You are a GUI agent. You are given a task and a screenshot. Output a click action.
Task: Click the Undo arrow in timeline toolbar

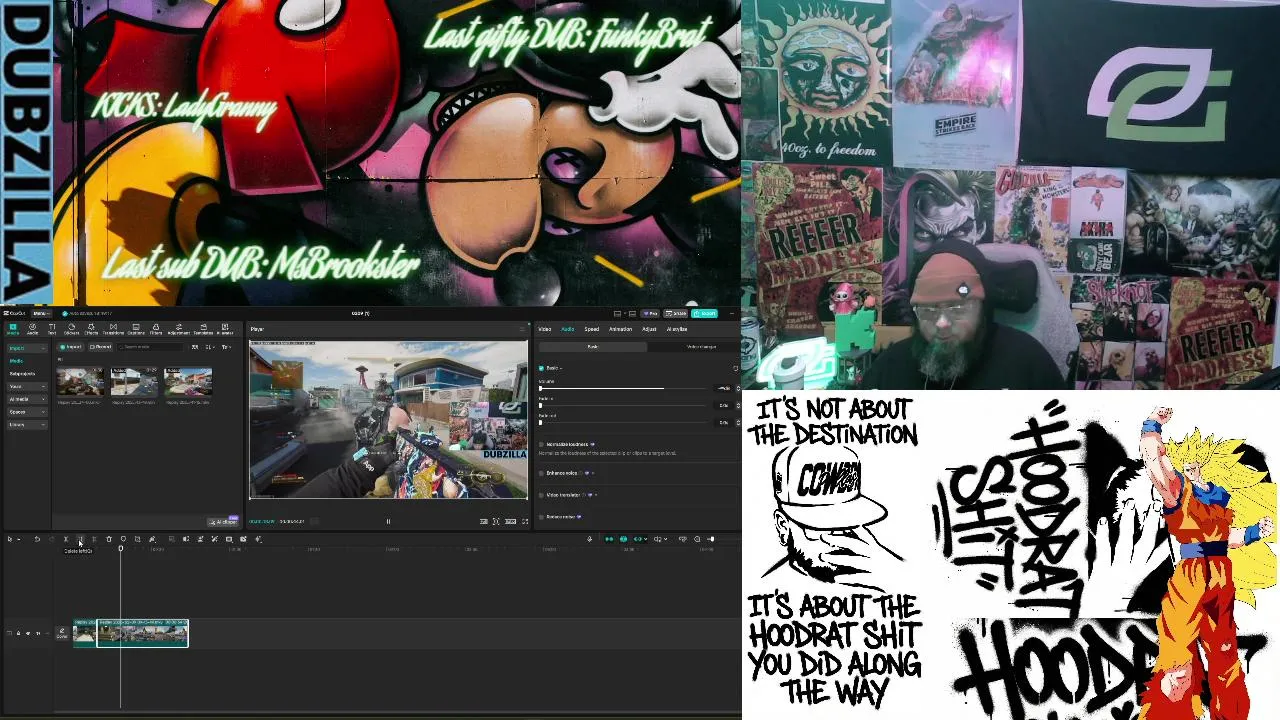(x=37, y=539)
